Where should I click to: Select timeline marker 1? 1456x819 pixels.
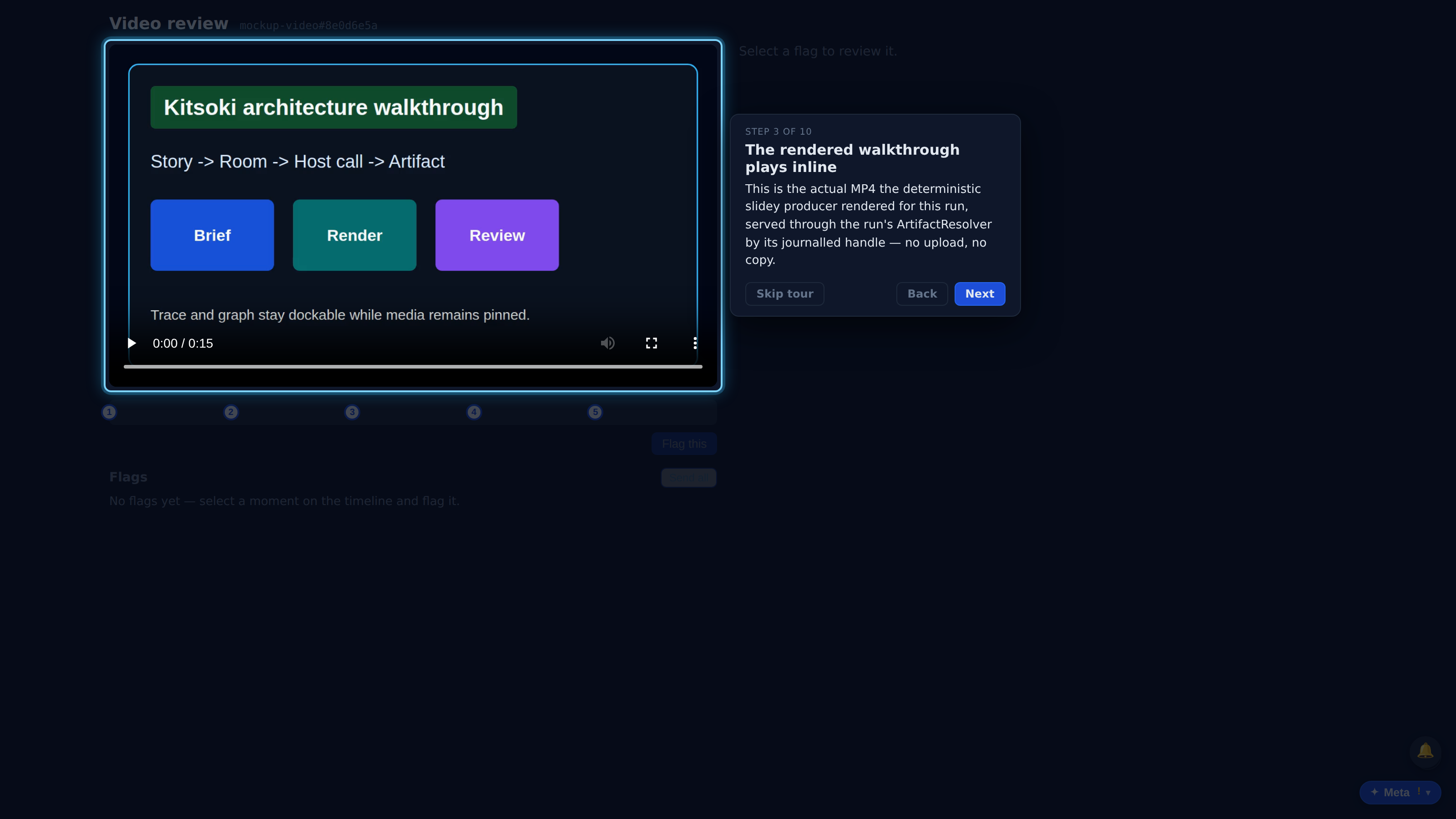coord(109,412)
